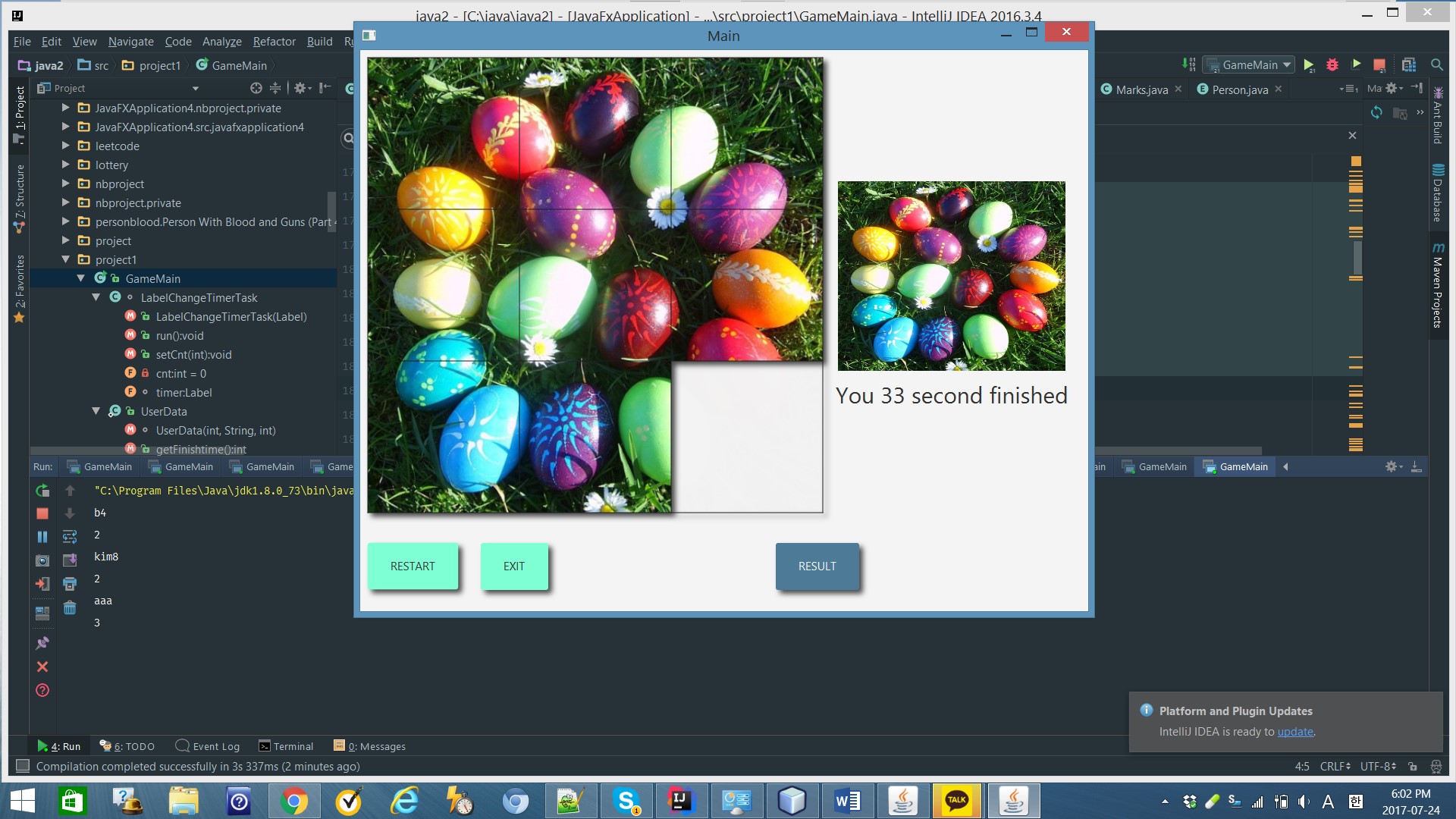This screenshot has height=819, width=1456.
Task: Expand the lottery folder
Action: click(x=67, y=165)
